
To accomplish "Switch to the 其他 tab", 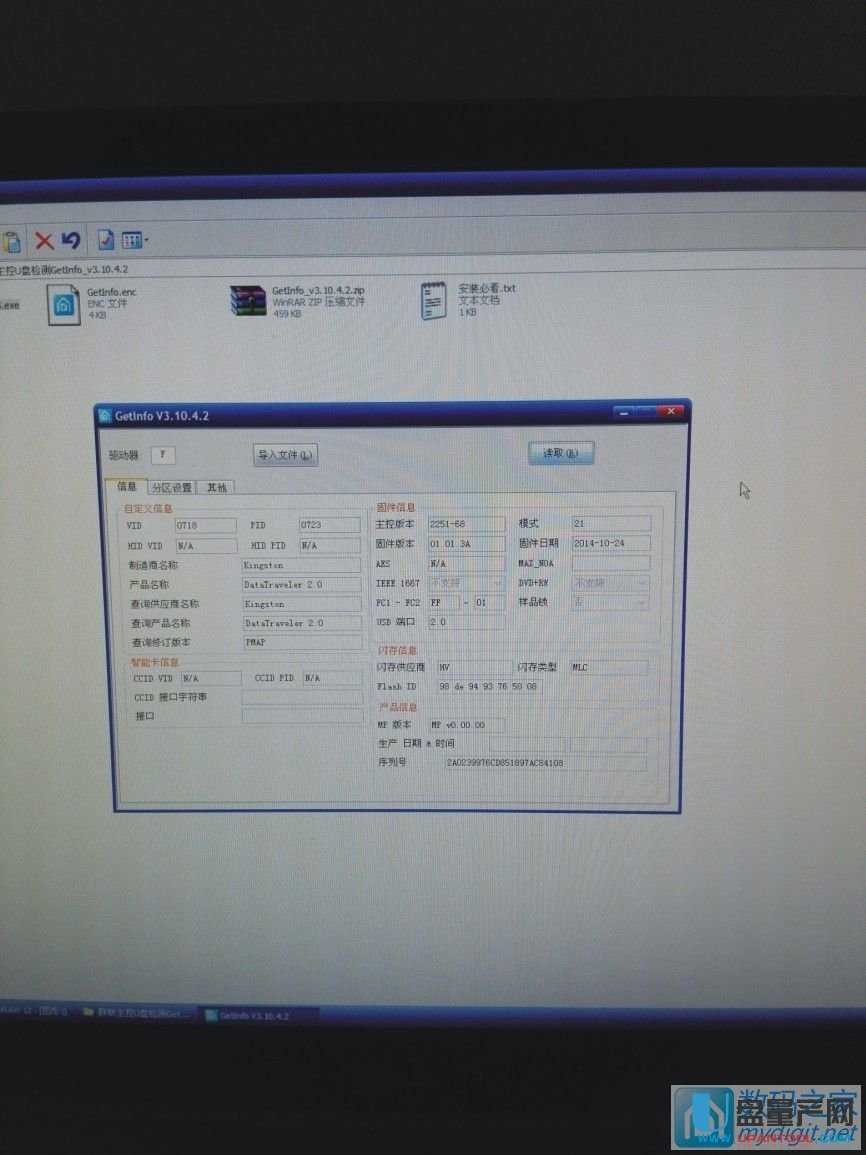I will (216, 487).
